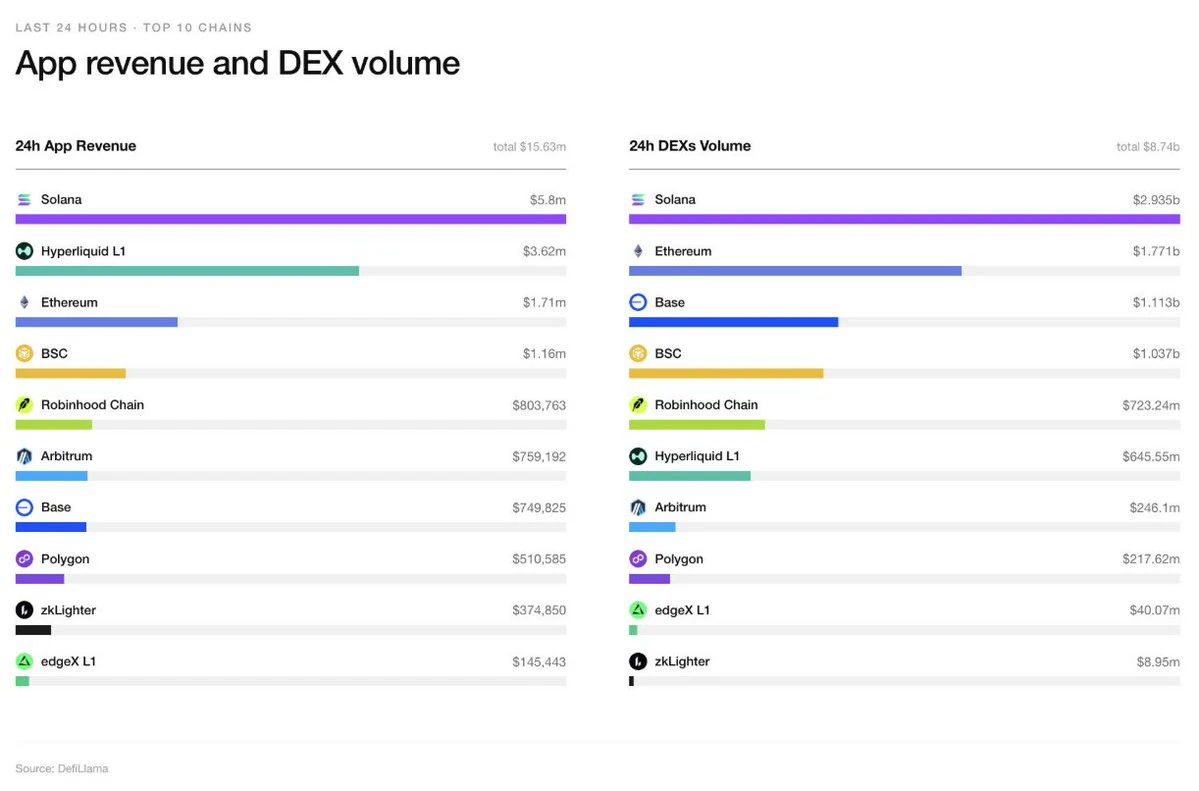
Task: Click the edgeX L1 icon in App Revenue
Action: click(x=24, y=661)
